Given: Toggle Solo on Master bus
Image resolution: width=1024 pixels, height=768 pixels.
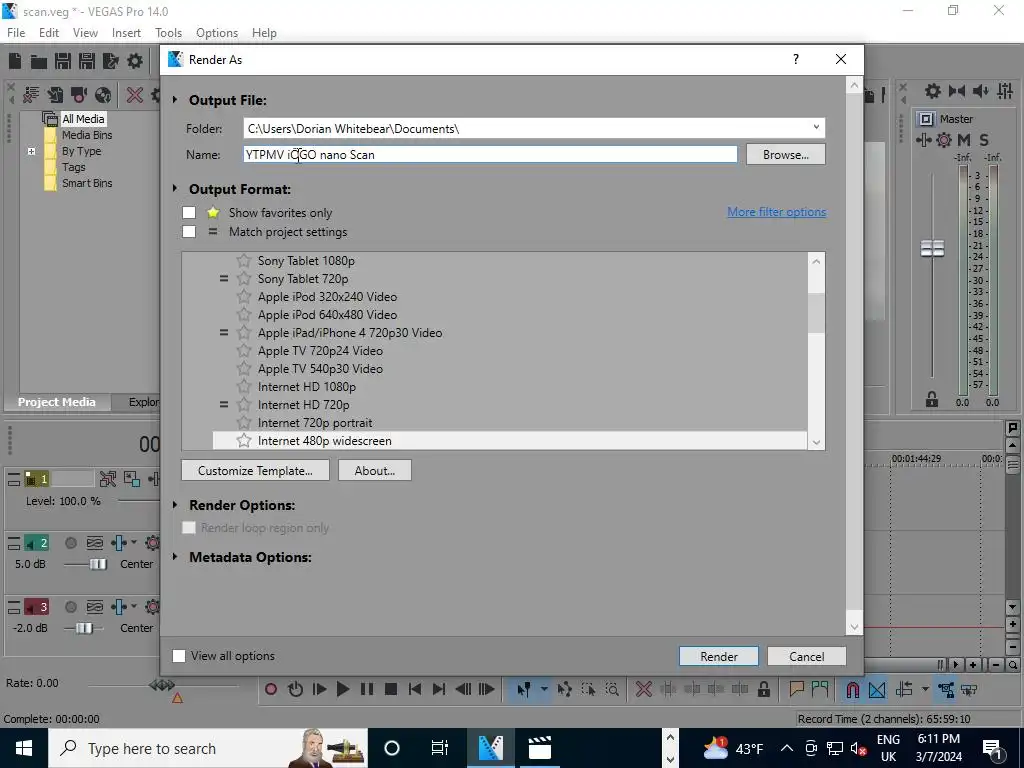Looking at the screenshot, I should point(984,140).
